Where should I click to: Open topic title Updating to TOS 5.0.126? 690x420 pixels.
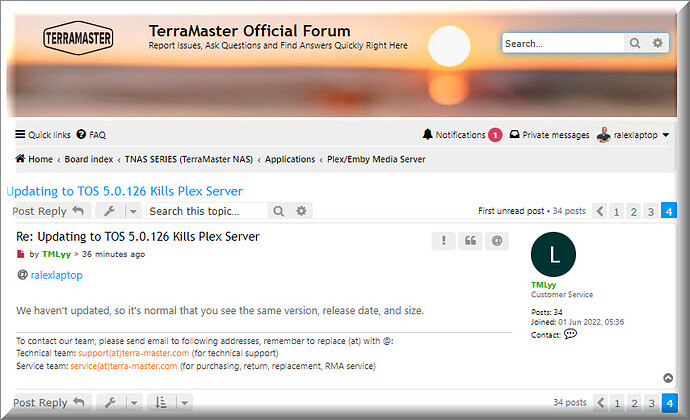coord(125,191)
